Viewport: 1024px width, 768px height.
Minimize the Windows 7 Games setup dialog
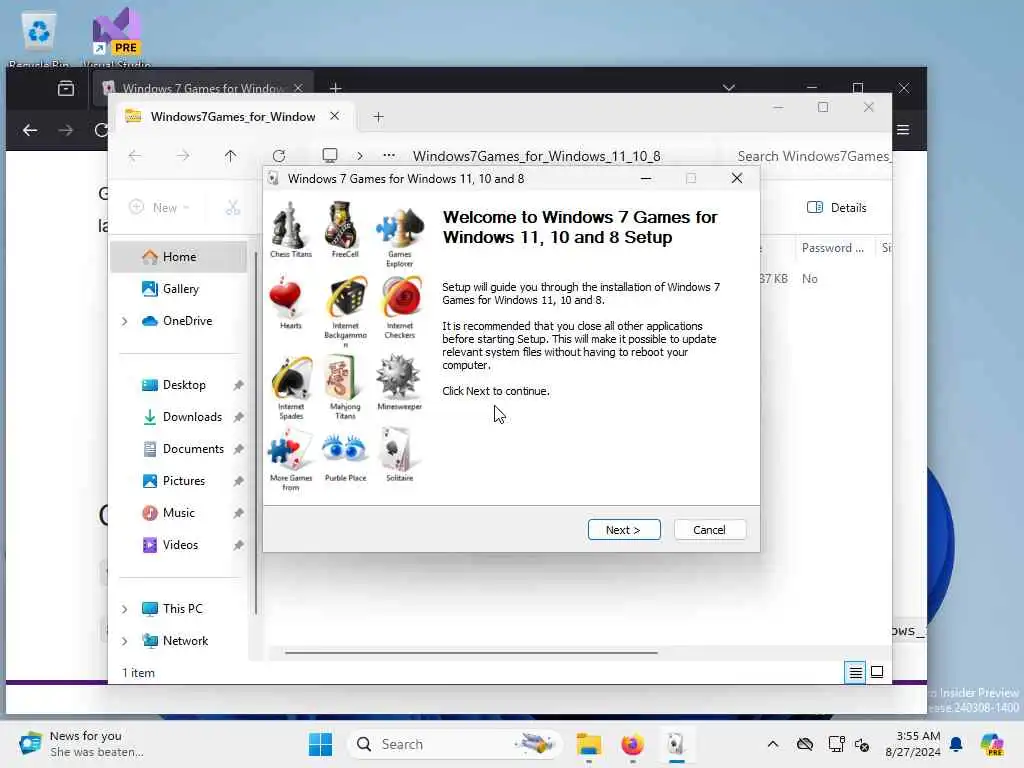point(646,178)
